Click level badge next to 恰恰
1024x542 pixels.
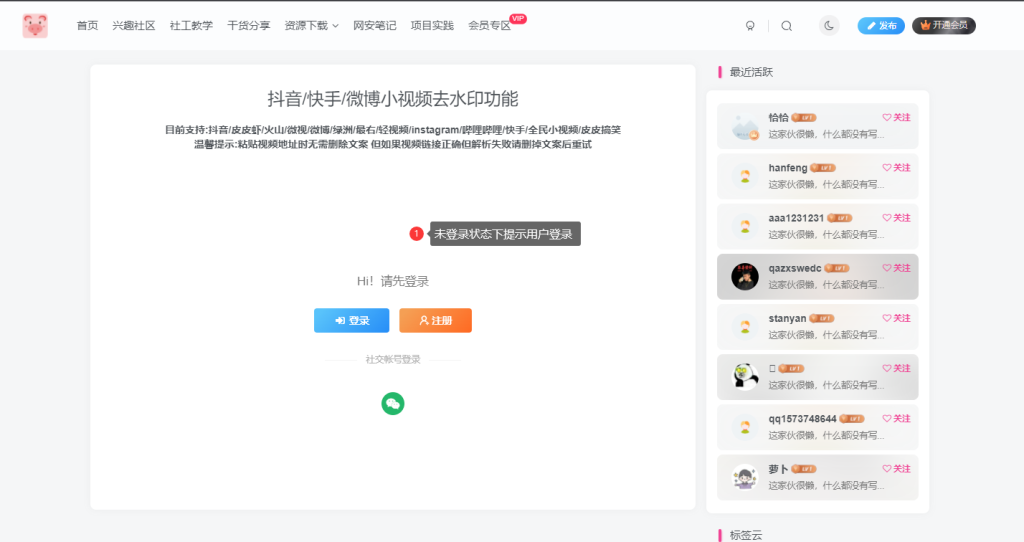[804, 118]
